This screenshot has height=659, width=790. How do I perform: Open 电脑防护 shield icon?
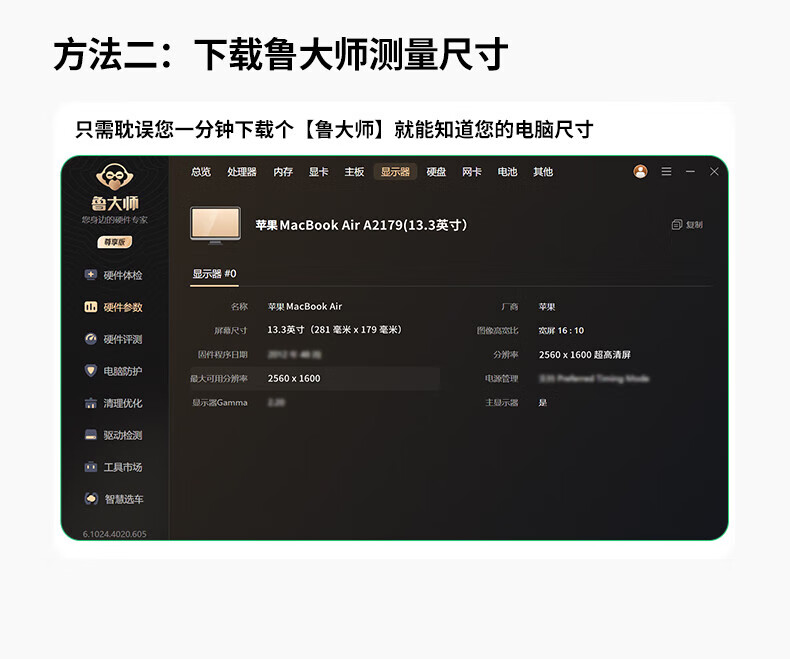click(x=91, y=371)
